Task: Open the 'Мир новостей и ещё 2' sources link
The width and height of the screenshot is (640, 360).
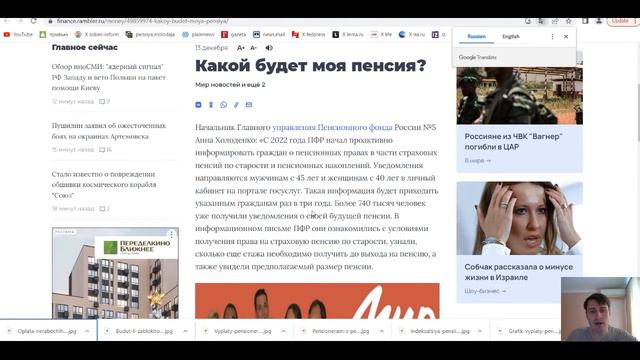Action: 230,84
